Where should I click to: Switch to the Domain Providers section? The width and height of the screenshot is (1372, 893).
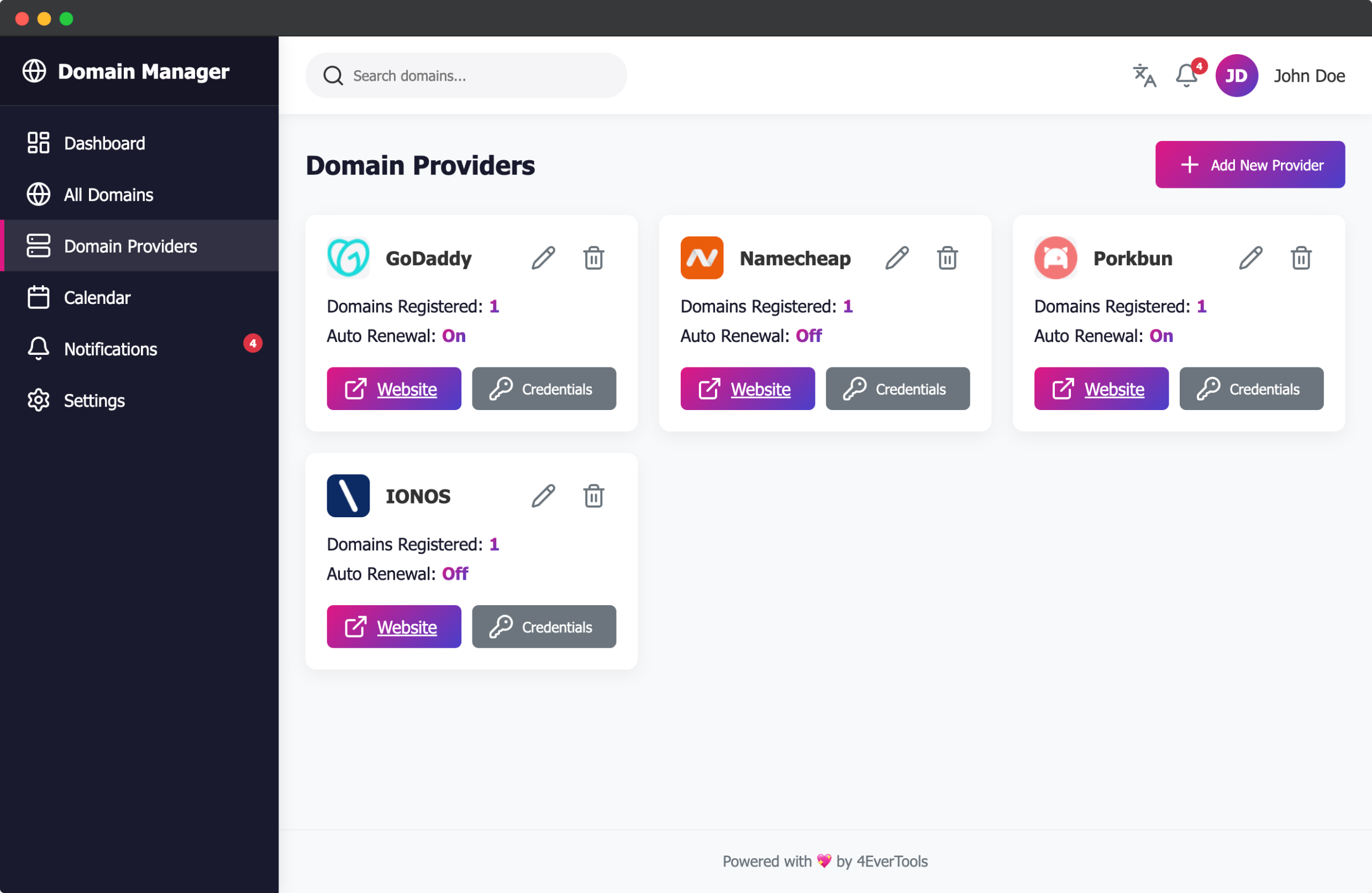point(130,246)
